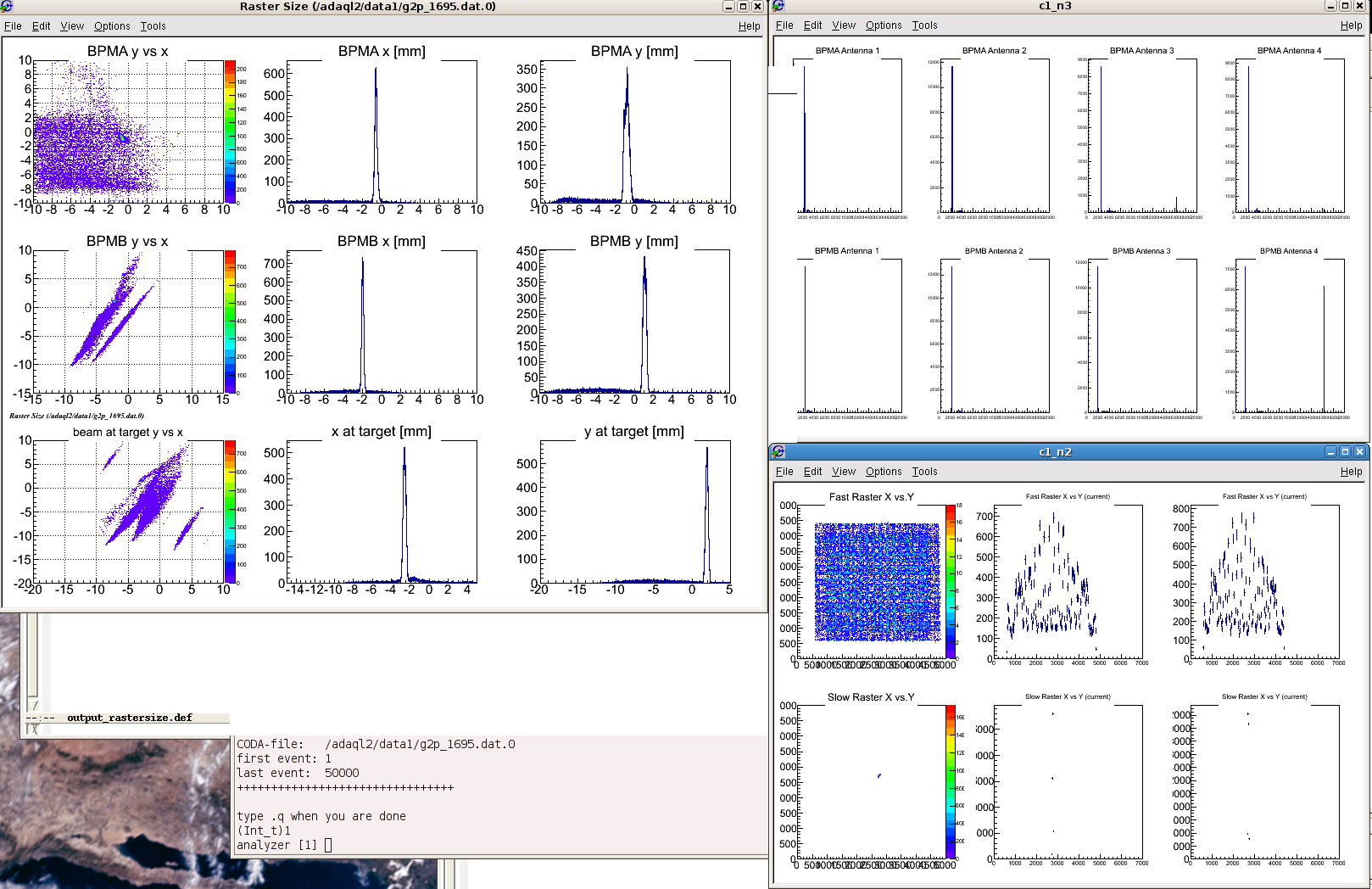Minimize the Raster Size window
The height and width of the screenshot is (889, 1372).
click(x=728, y=6)
